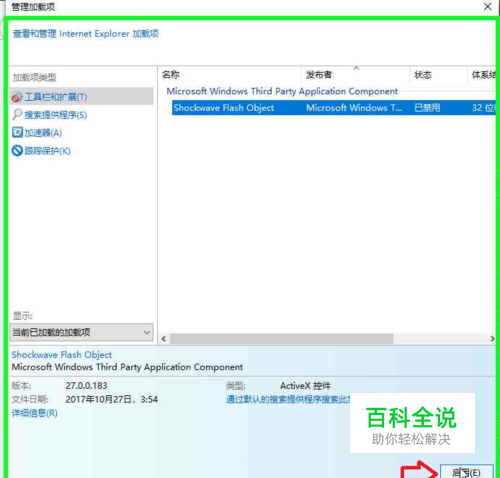The width and height of the screenshot is (500, 478).
Task: Open the 详细信息(R) link
Action: pos(35,413)
